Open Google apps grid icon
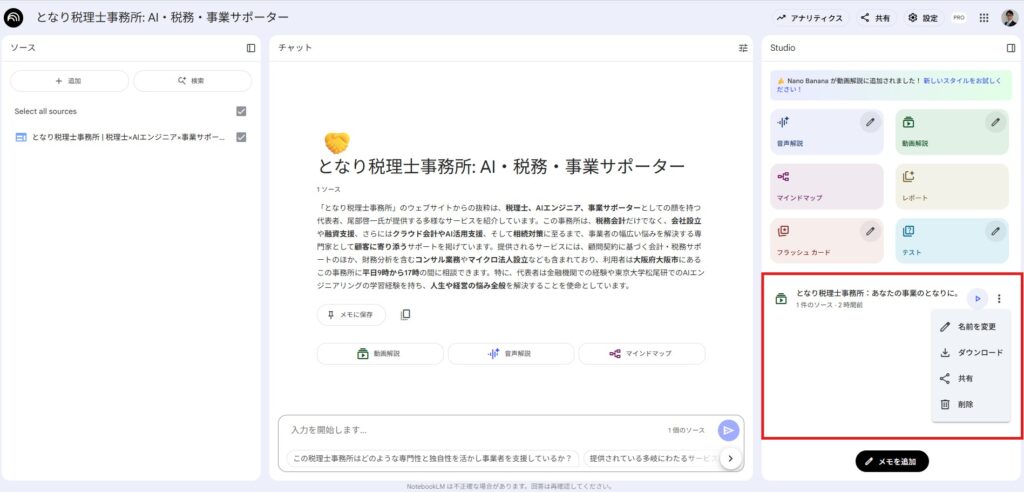 [984, 18]
